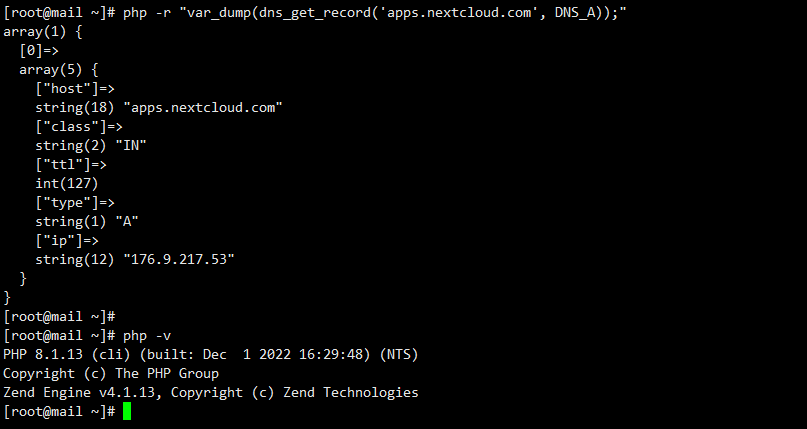Screen dimensions: 807x429
Task: Click the ["host"]=> key line
Action: (75, 88)
